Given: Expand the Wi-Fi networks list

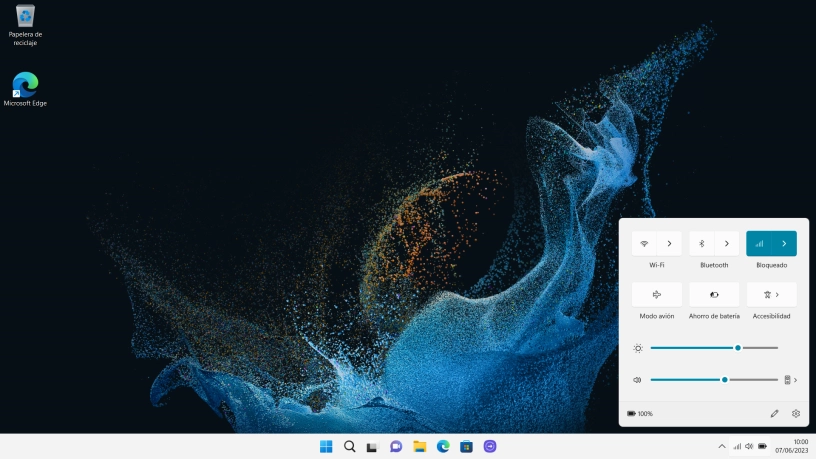Looking at the screenshot, I should click(x=669, y=244).
